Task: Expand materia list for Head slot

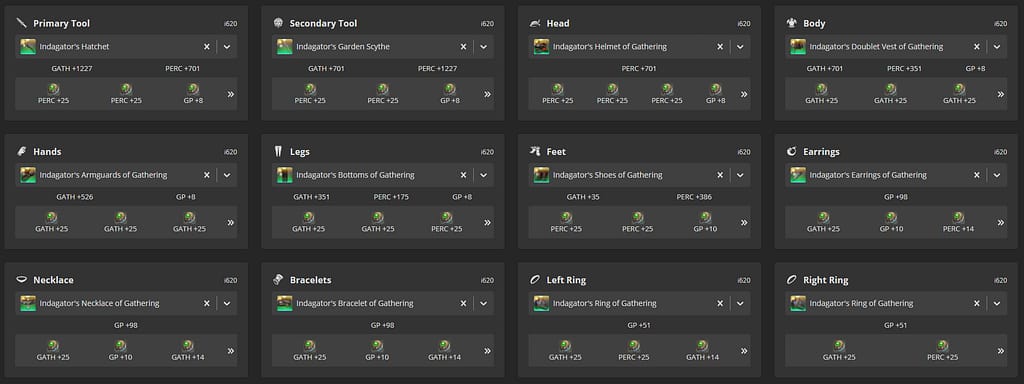Action: (744, 94)
